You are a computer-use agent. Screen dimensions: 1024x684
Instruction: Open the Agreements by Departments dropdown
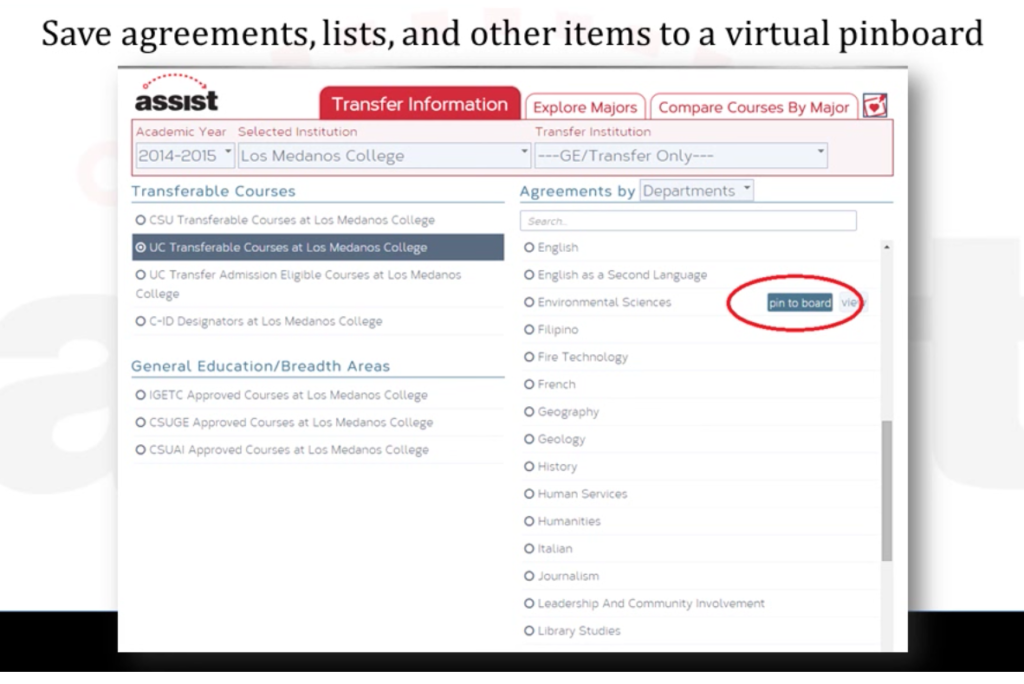pos(696,191)
